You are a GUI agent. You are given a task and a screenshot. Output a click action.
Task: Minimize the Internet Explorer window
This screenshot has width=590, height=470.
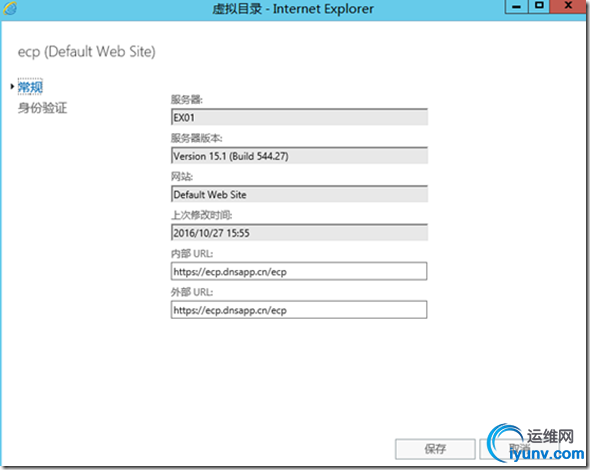point(516,7)
